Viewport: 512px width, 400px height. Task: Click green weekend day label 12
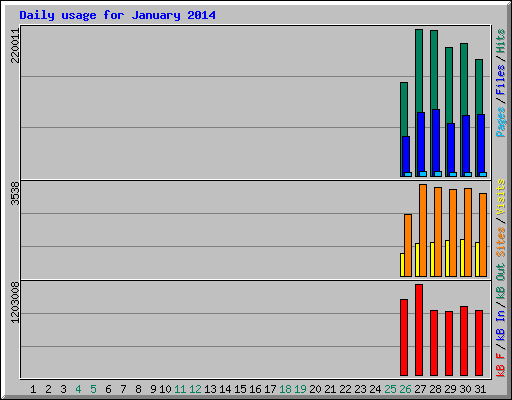coord(195,389)
